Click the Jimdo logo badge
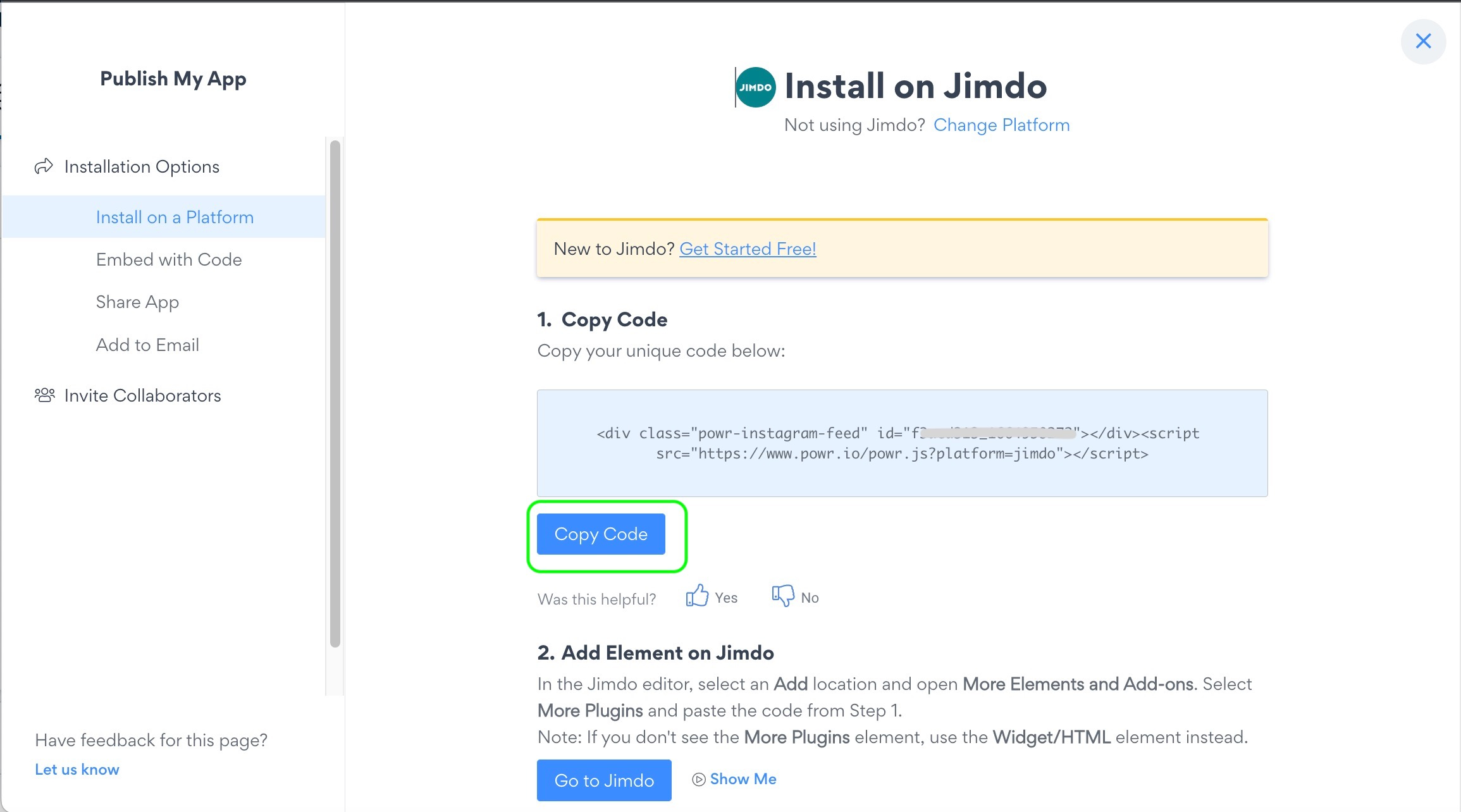 click(755, 87)
